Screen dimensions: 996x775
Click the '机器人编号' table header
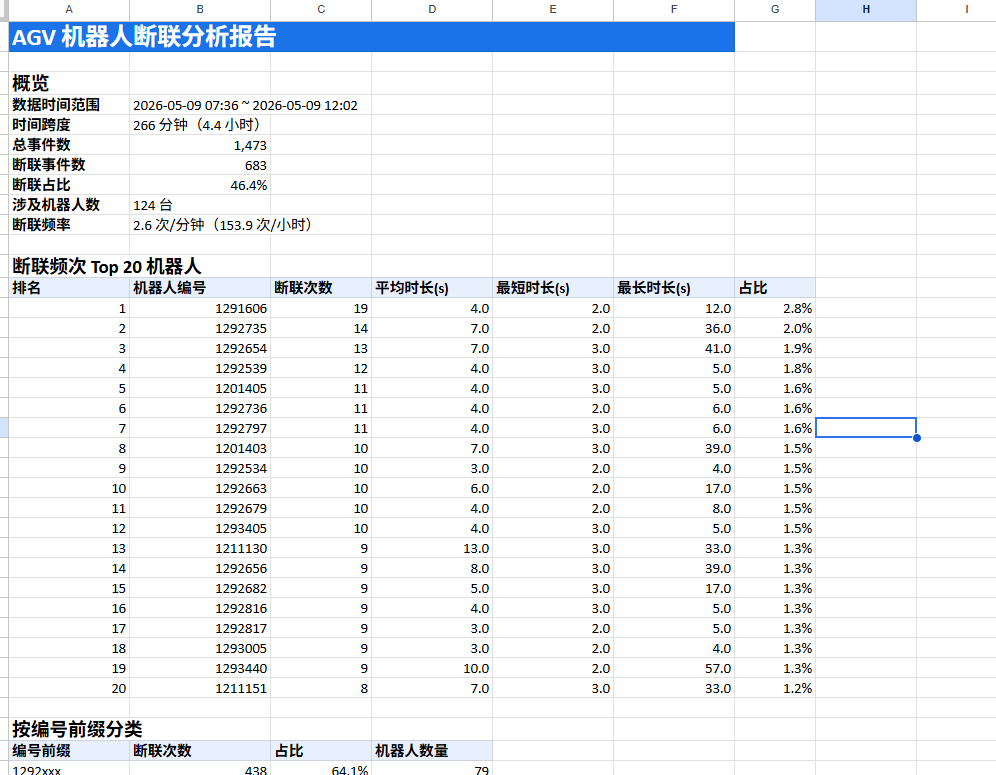click(x=199, y=288)
